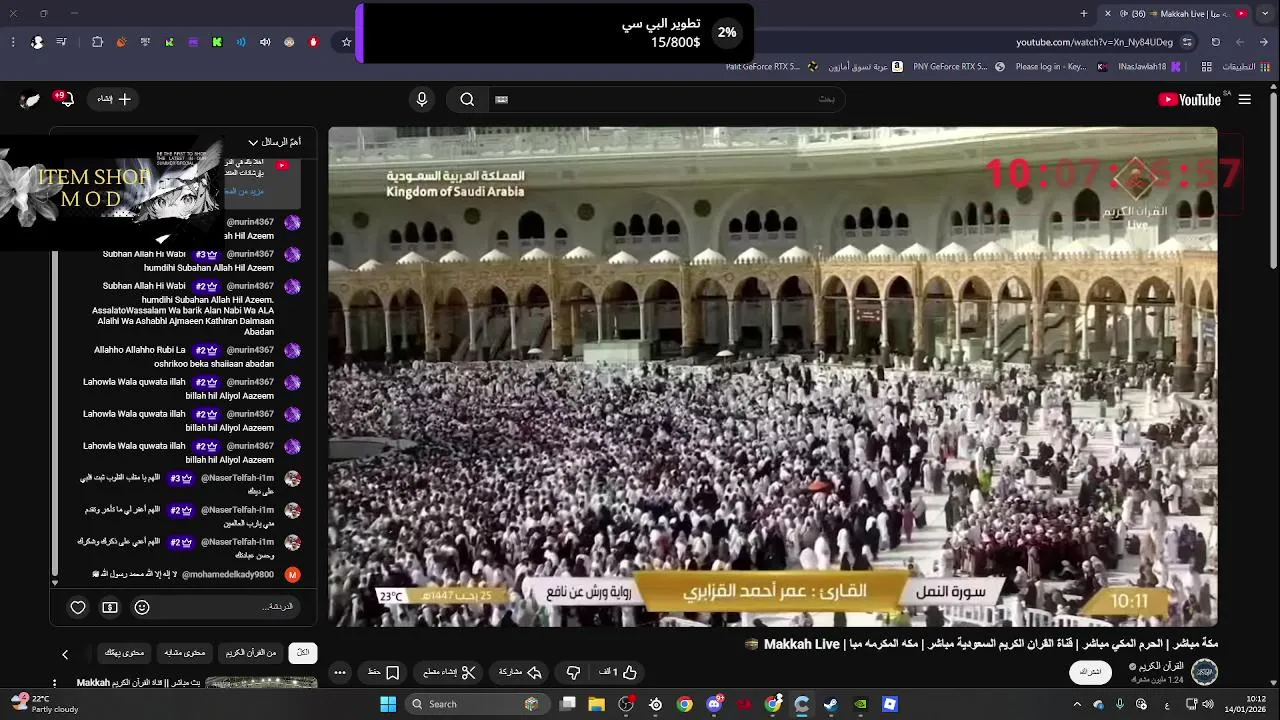The height and width of the screenshot is (720, 1280).
Task: Bookmark this page with the star icon
Action: pos(347,42)
